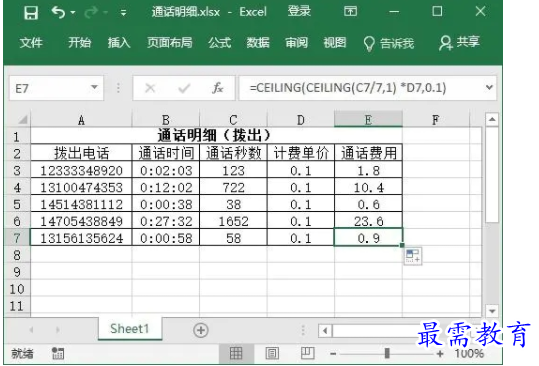Click the Insert Function fx icon
This screenshot has width=539, height=366.
(x=218, y=88)
